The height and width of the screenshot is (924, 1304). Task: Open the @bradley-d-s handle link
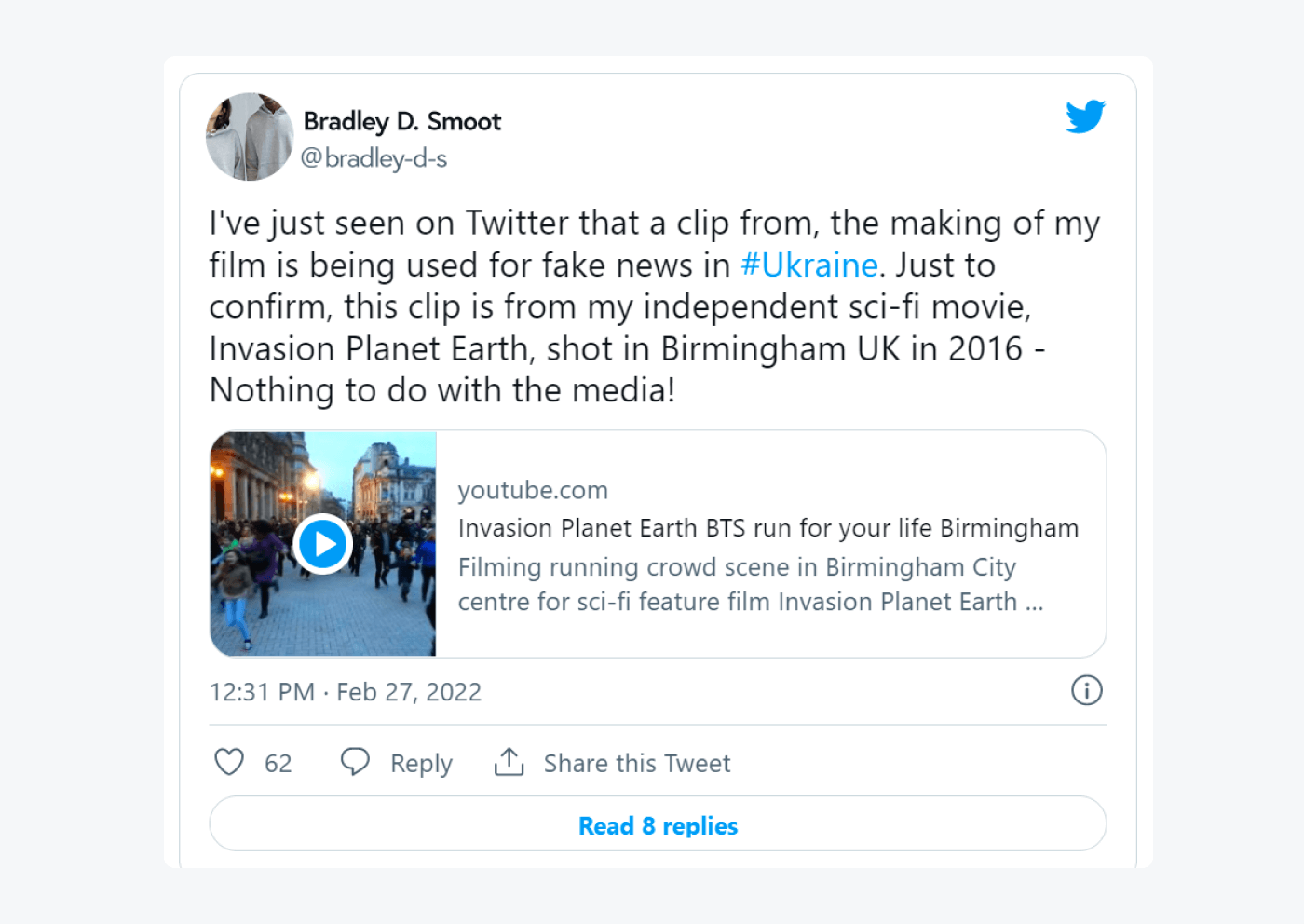point(374,158)
